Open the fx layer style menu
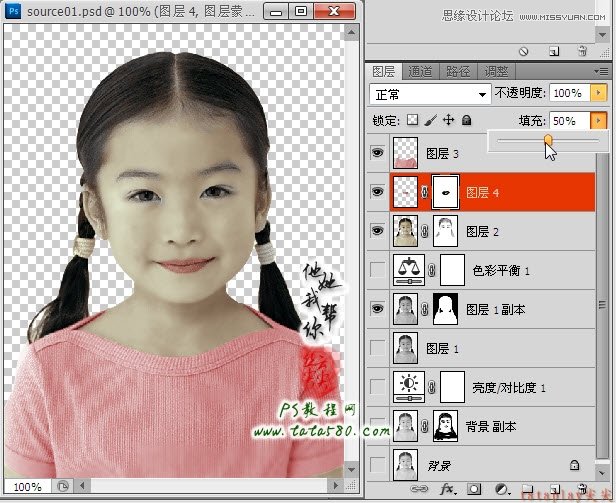The width and height of the screenshot is (616, 503). [x=448, y=489]
